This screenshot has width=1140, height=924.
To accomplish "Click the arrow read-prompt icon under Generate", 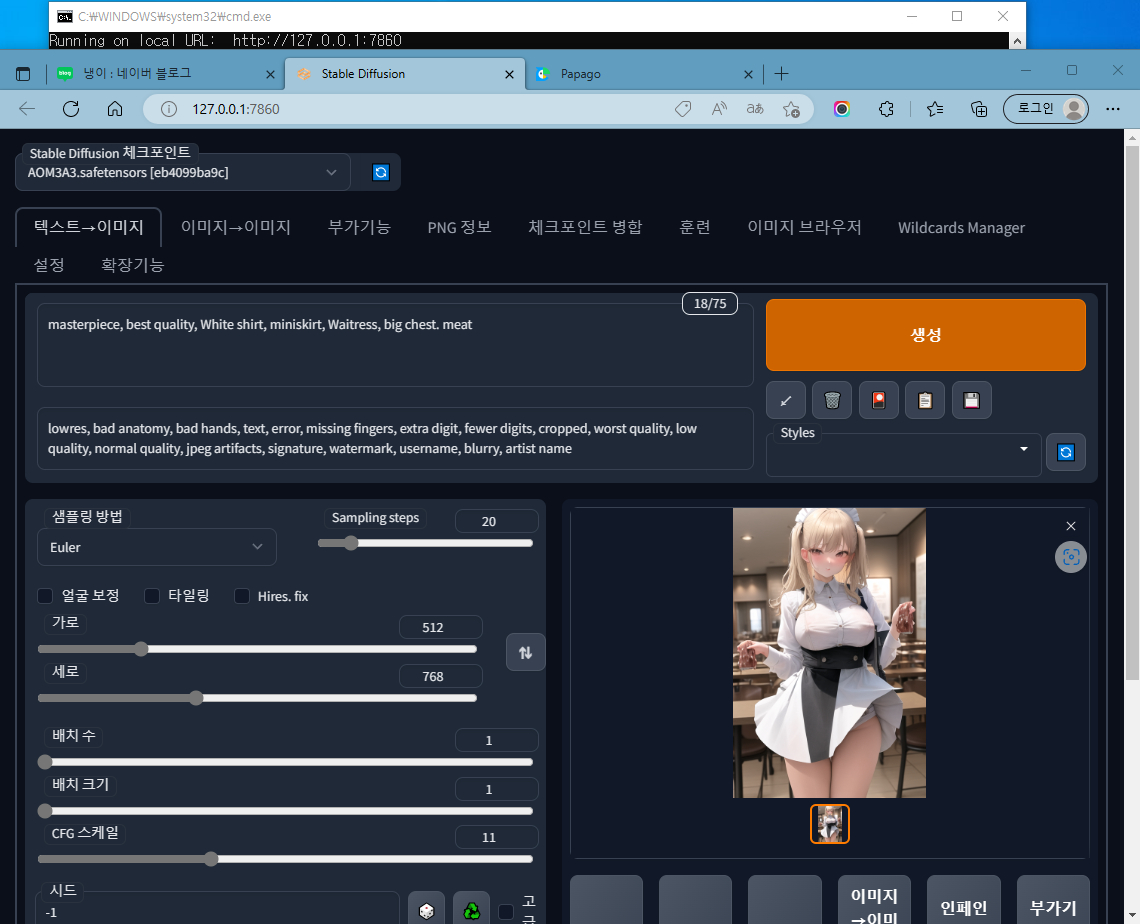I will (x=786, y=400).
